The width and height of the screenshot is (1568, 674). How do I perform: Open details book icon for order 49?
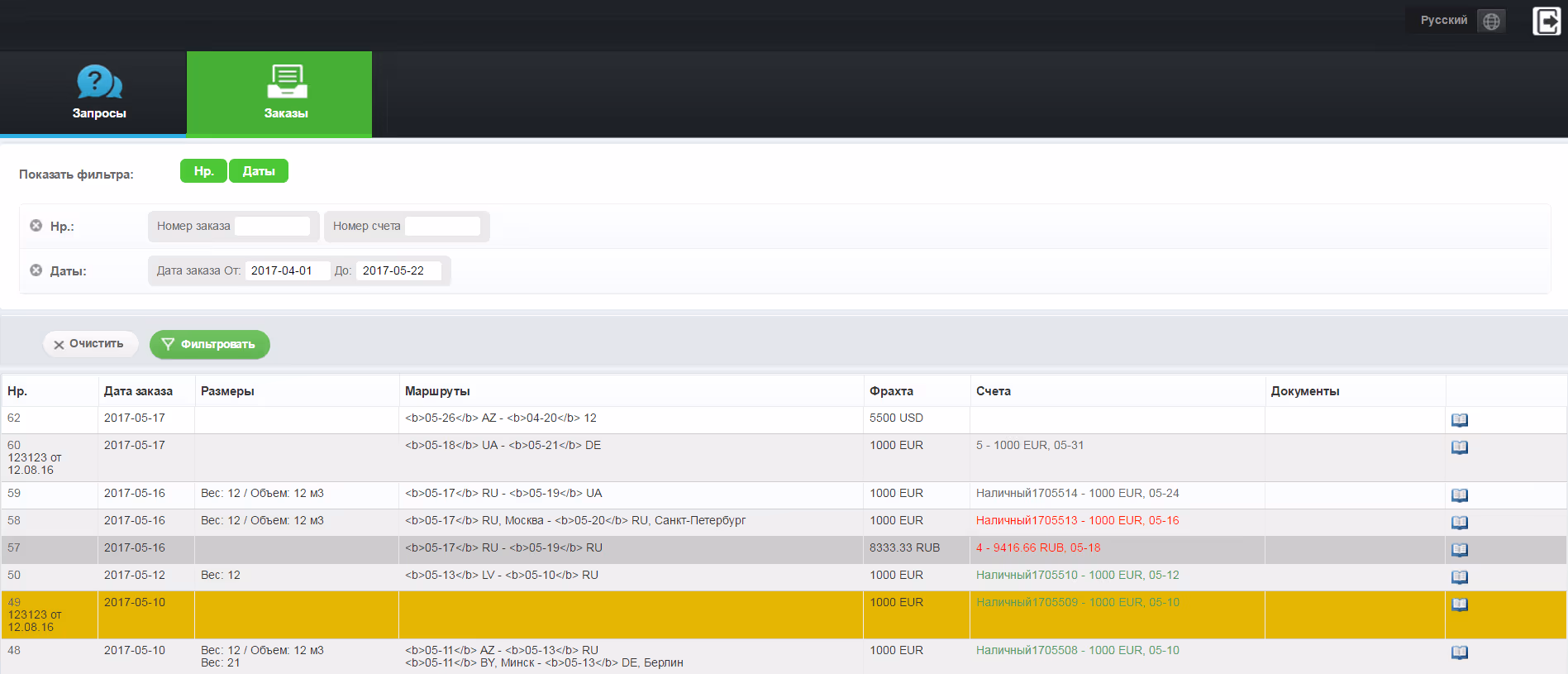pos(1460,605)
